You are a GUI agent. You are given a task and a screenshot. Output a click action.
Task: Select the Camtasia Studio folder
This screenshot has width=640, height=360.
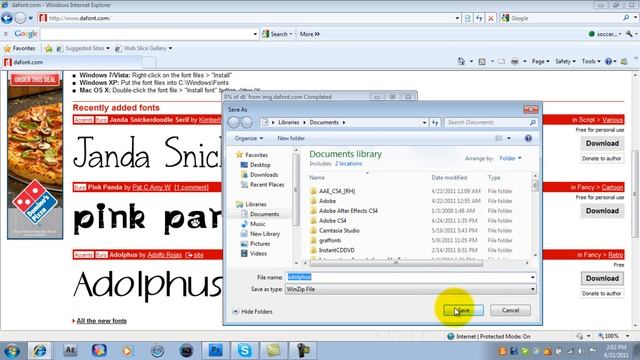339,231
